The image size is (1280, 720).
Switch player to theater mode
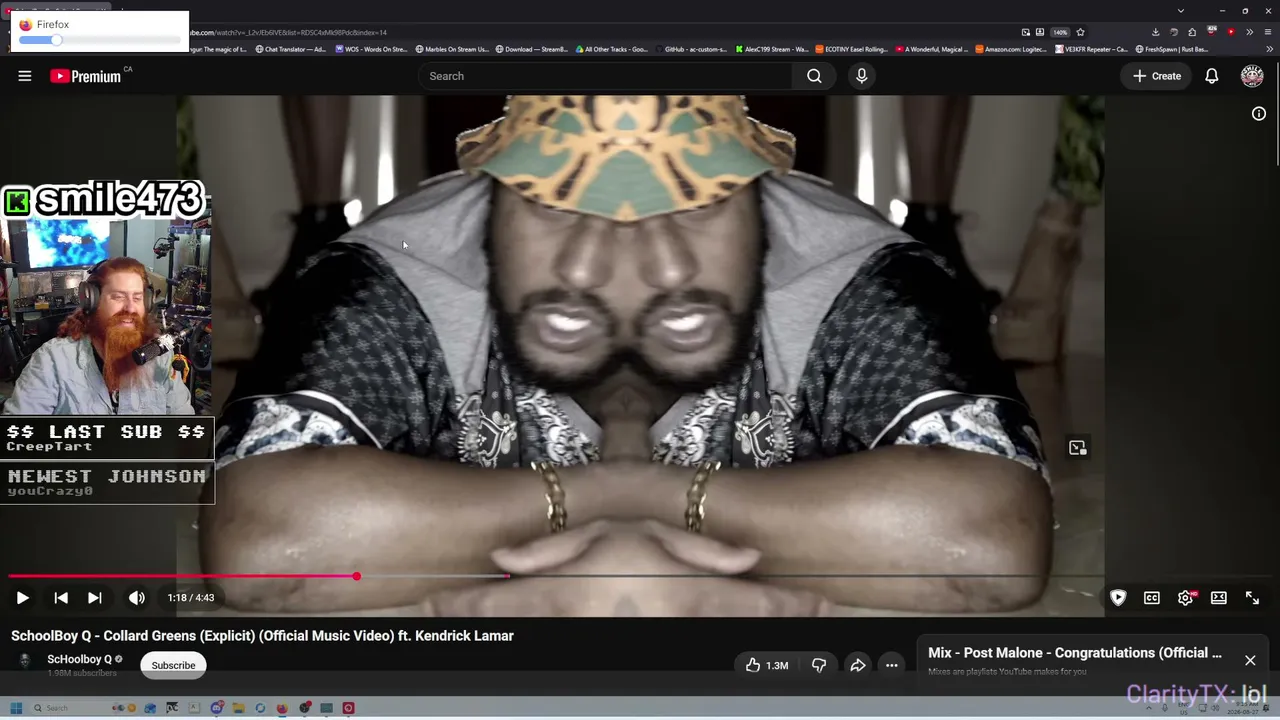click(x=1219, y=598)
